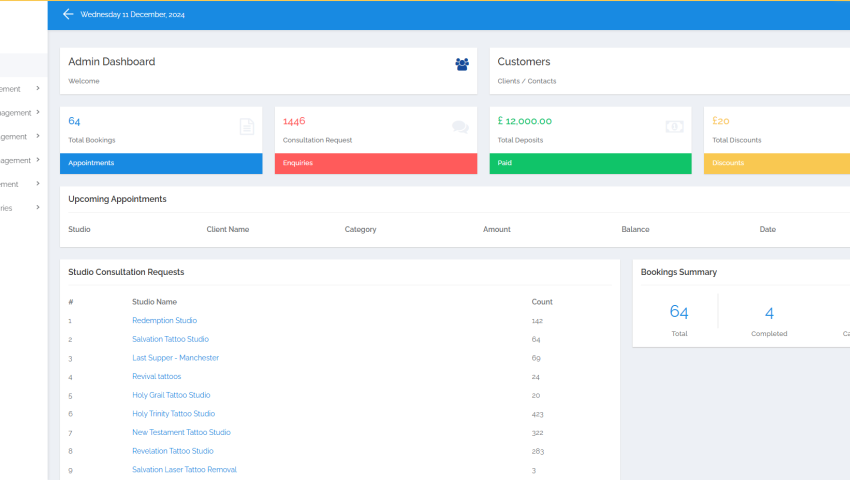Viewport: 850px width, 480px height.
Task: Open Holy Trinity Tattoo Studio link
Action: tap(173, 414)
